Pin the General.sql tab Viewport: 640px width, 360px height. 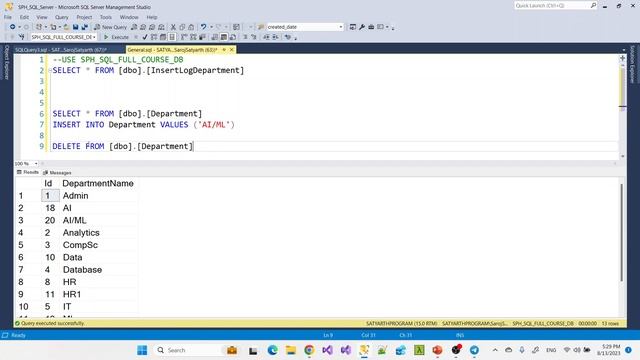coord(224,50)
